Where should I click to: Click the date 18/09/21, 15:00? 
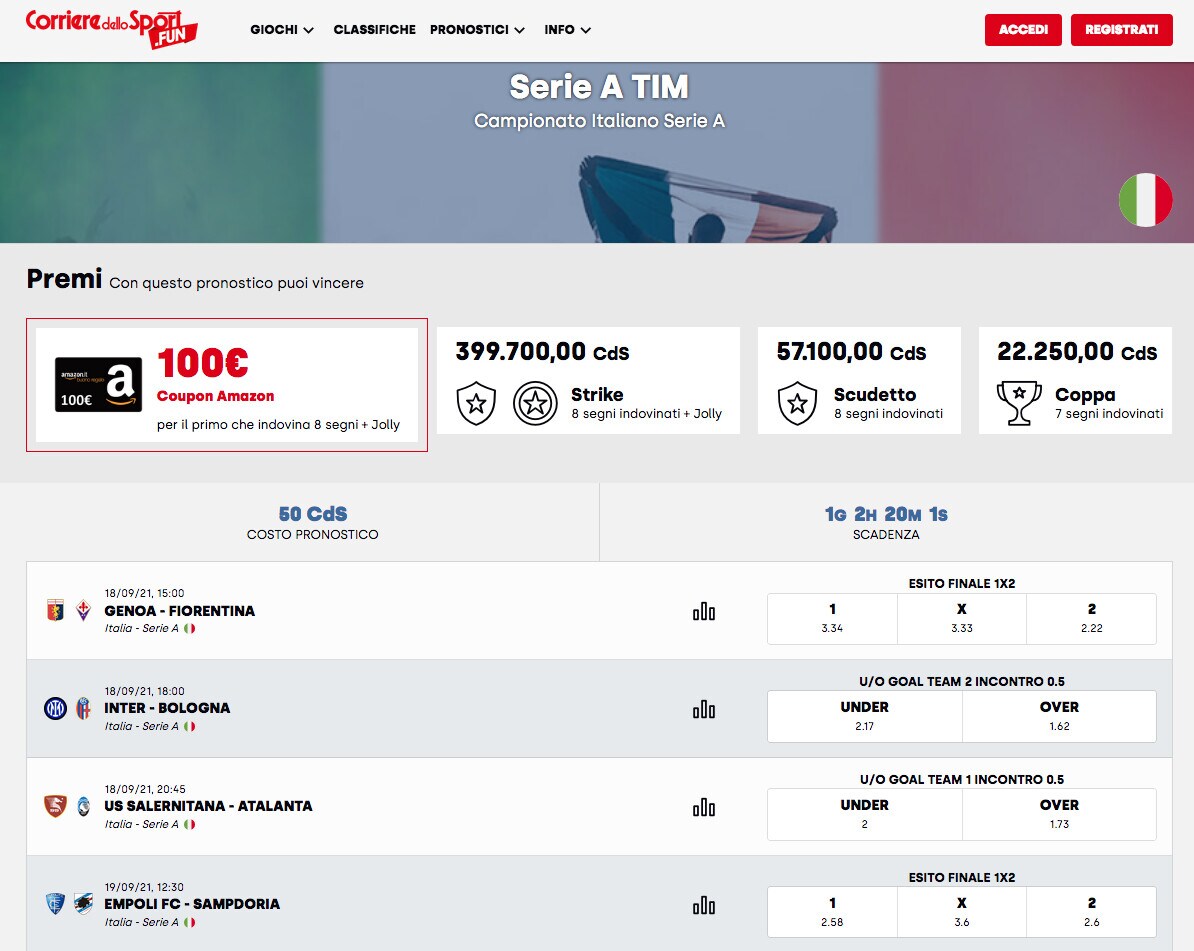(x=144, y=593)
